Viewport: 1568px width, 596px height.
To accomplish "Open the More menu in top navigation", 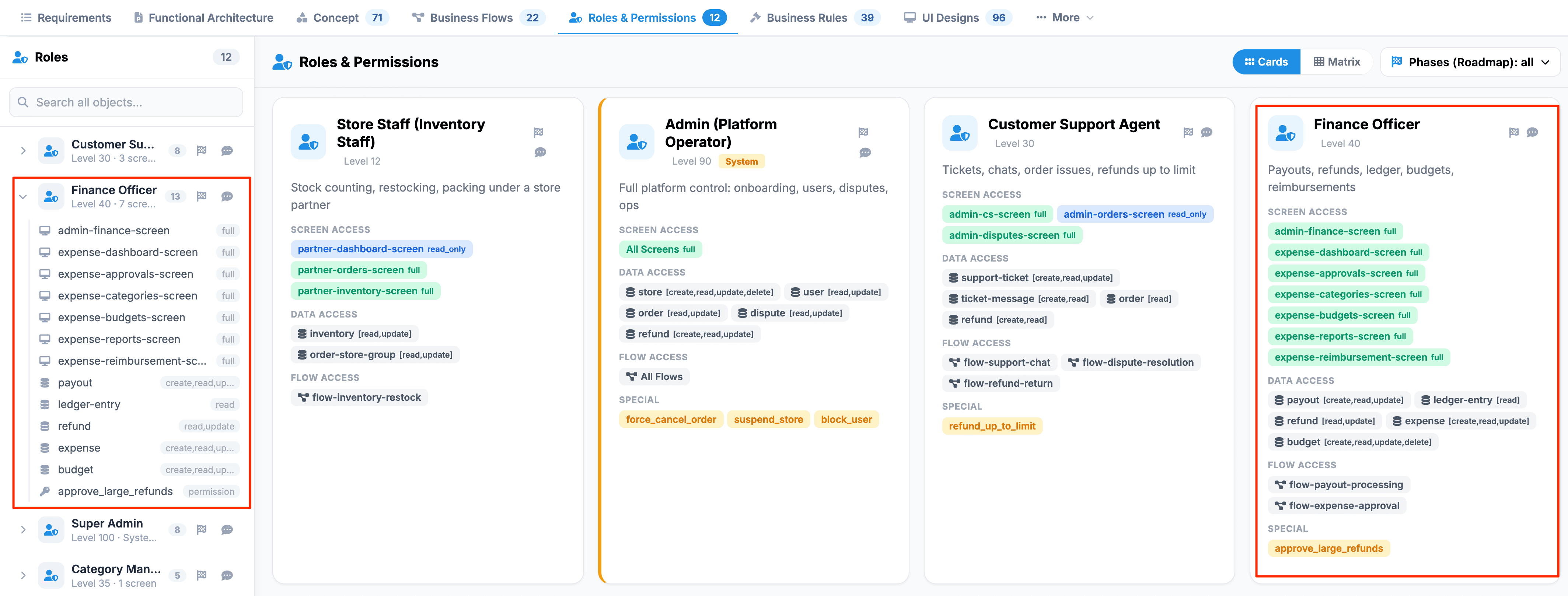I will [x=1065, y=18].
